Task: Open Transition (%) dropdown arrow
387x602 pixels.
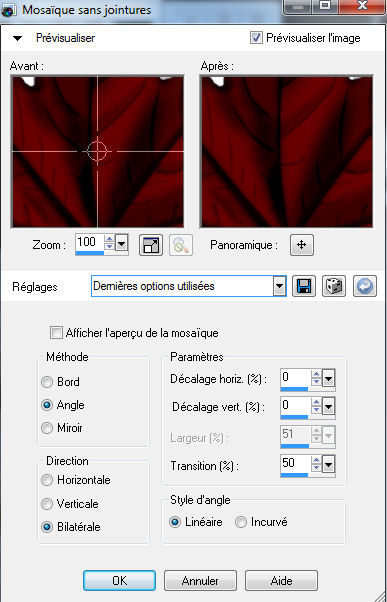Action: pyautogui.click(x=328, y=465)
